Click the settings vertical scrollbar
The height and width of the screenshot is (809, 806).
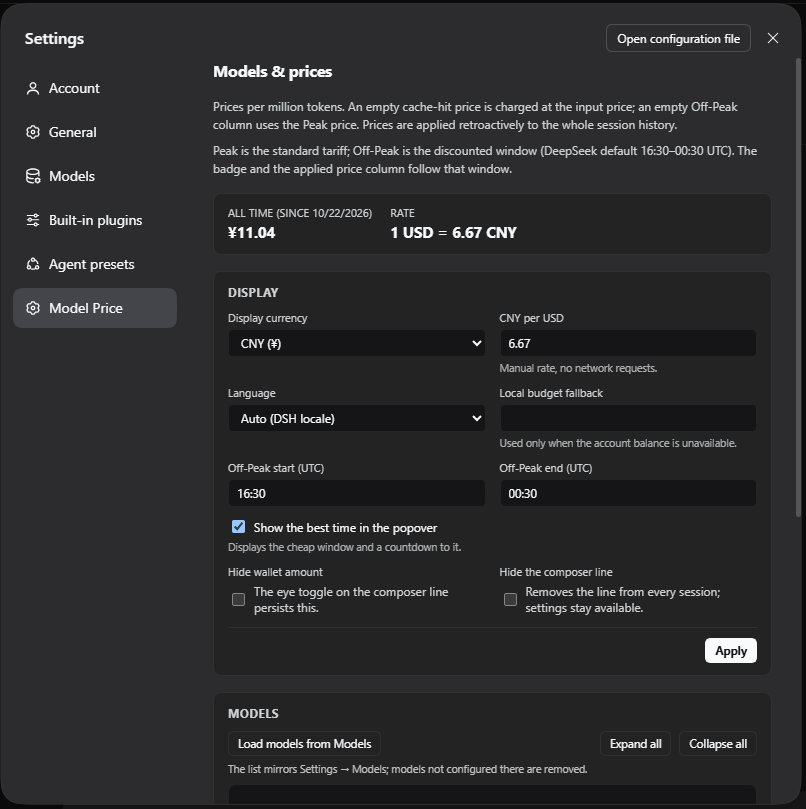(x=798, y=286)
